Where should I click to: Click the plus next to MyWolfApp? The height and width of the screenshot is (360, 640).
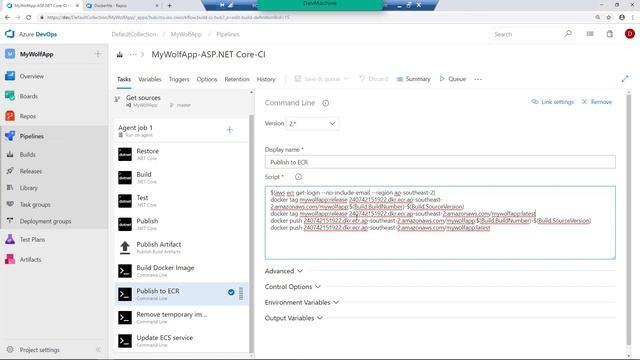pos(98,54)
